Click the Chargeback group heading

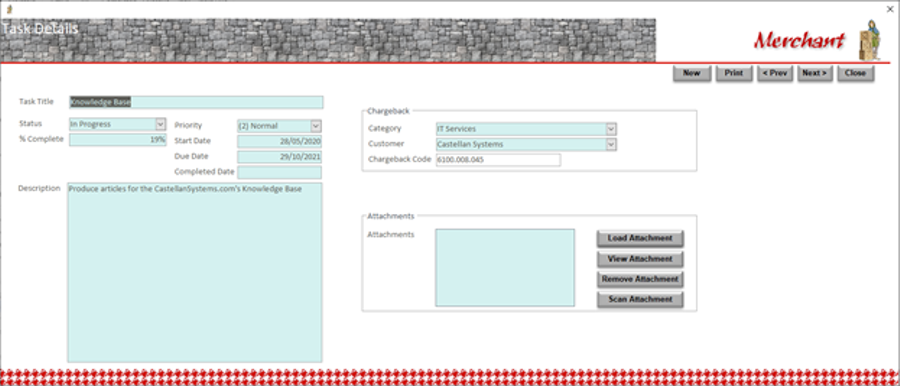(389, 111)
